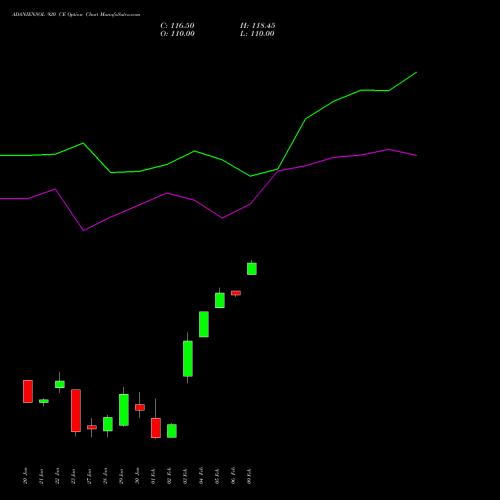Click the green candle for 22 Jan
Image resolution: width=500 pixels, height=500 pixels.
(60, 384)
